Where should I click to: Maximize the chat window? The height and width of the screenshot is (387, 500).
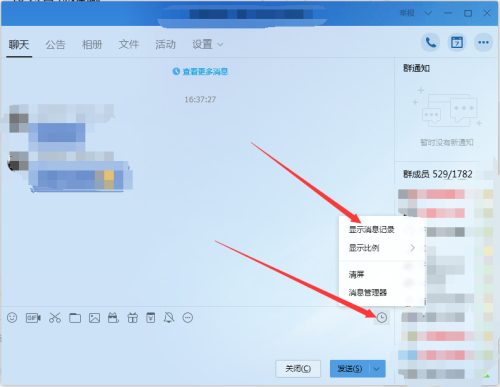[x=468, y=13]
